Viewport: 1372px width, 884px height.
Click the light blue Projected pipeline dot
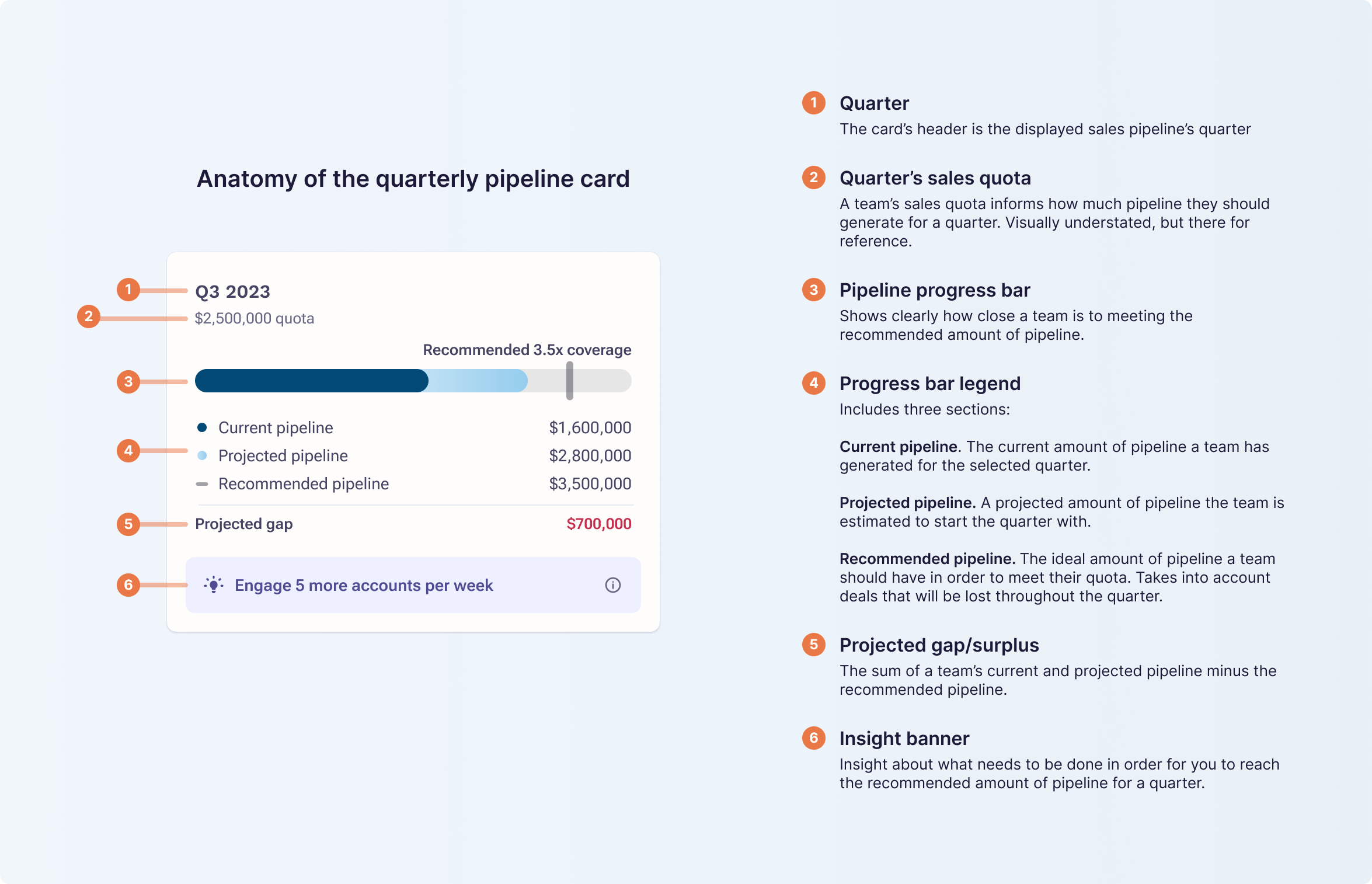(202, 455)
